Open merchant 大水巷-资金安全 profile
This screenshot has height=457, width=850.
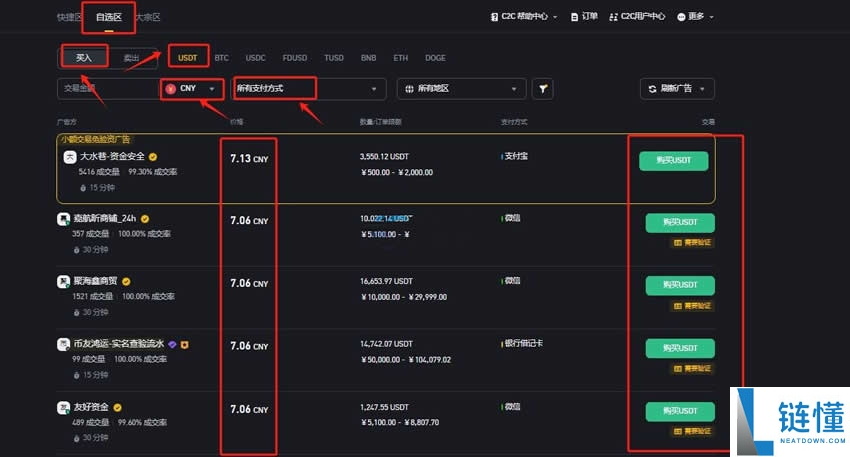click(x=112, y=156)
